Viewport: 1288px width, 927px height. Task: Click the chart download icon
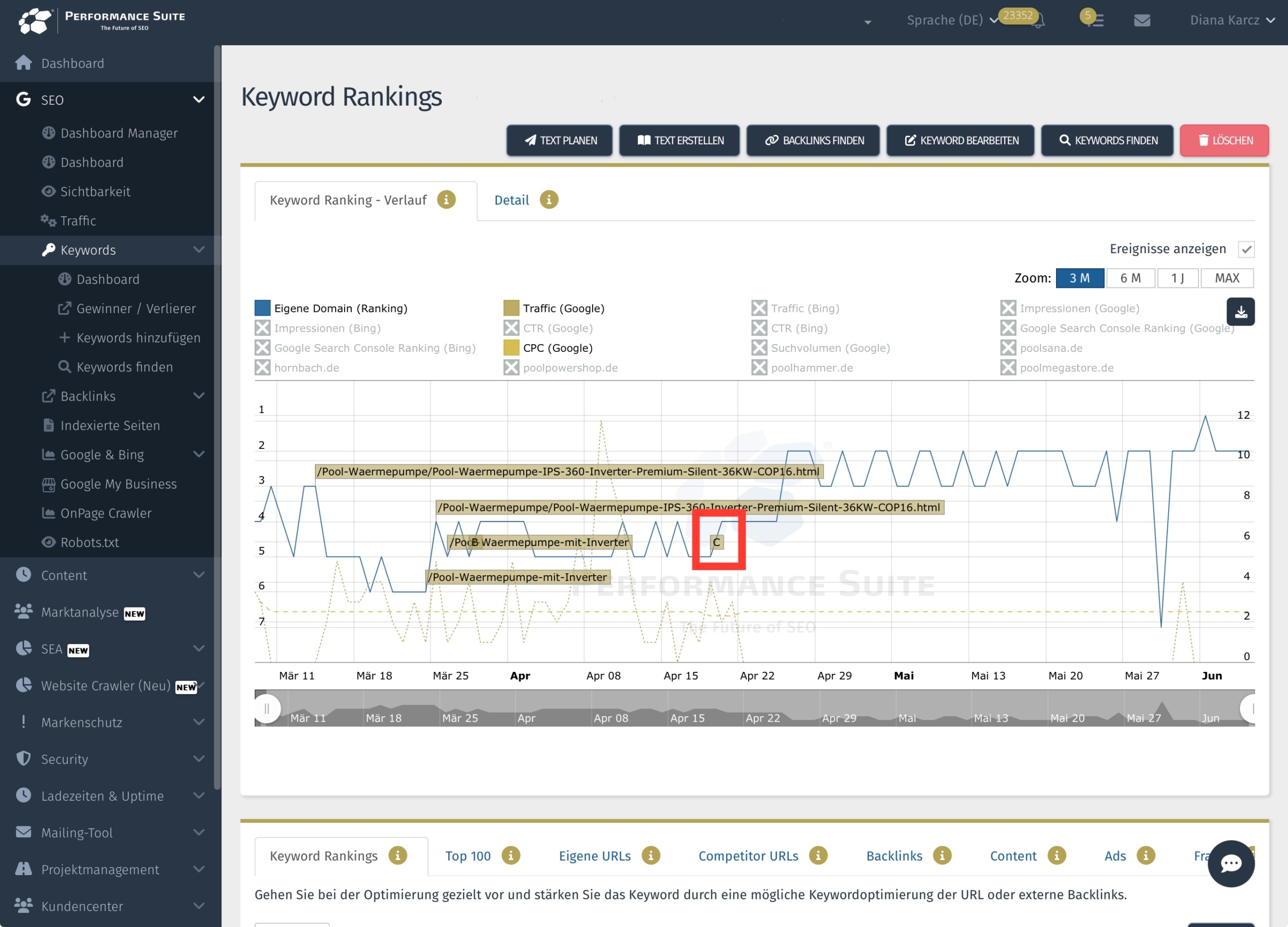coord(1240,312)
